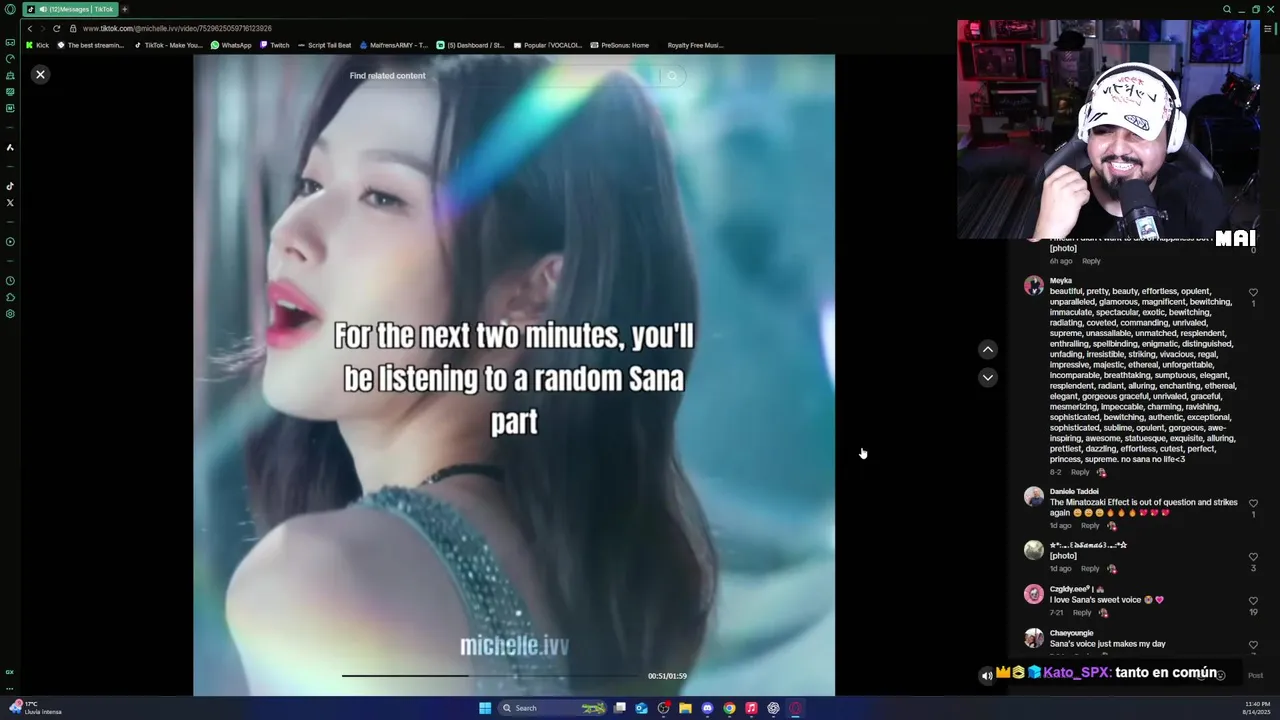
Task: Reply to Czgldy.eee's comment
Action: click(1082, 612)
